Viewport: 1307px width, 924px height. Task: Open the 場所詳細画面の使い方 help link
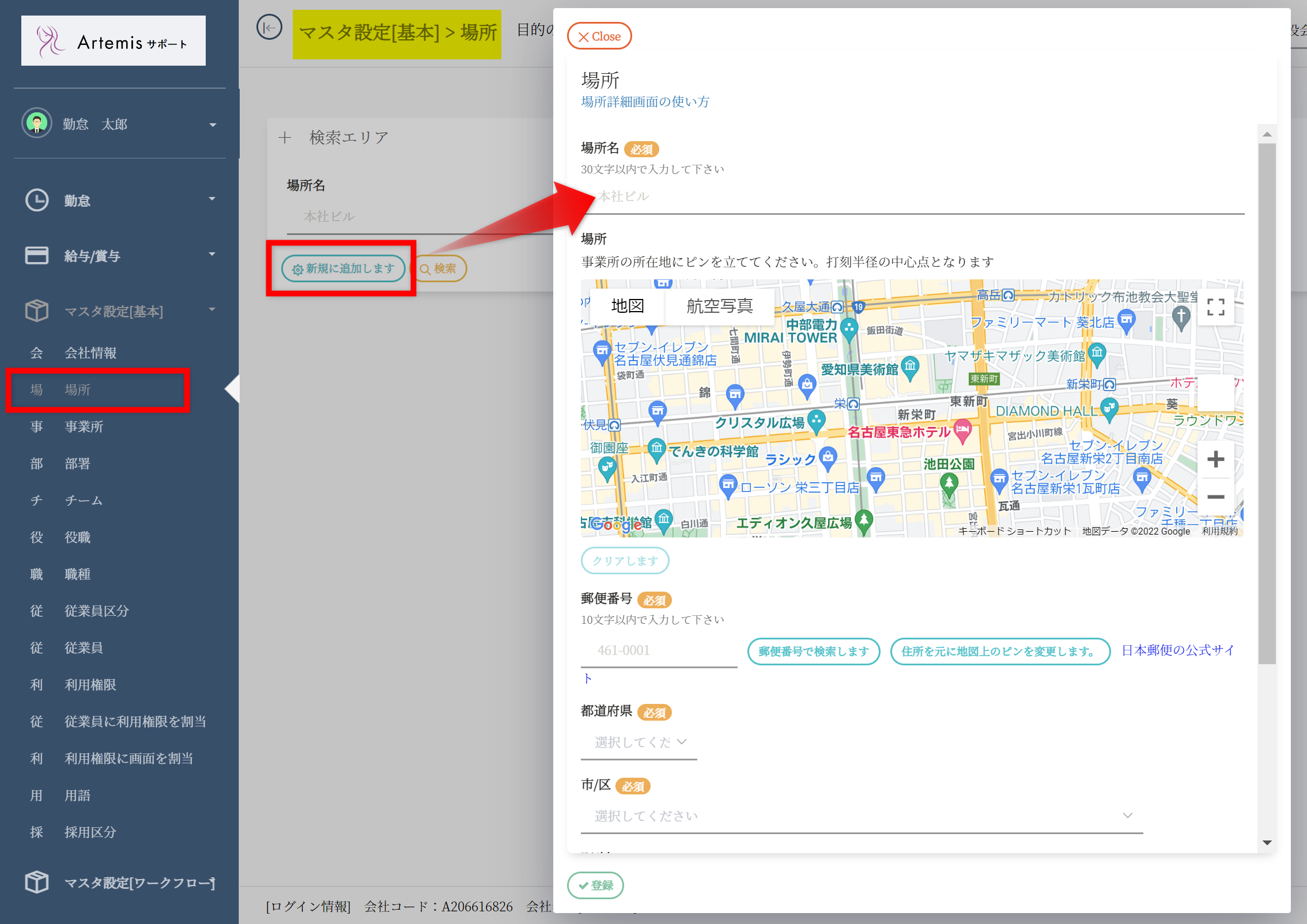(x=645, y=102)
